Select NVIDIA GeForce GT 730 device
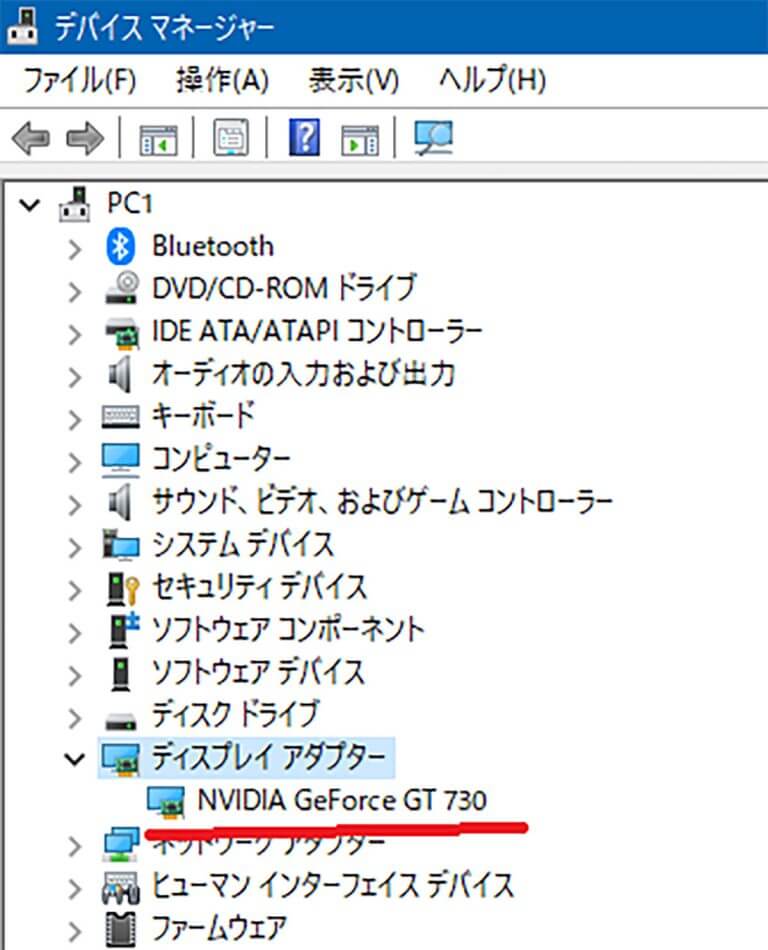The image size is (768, 950). tap(342, 801)
